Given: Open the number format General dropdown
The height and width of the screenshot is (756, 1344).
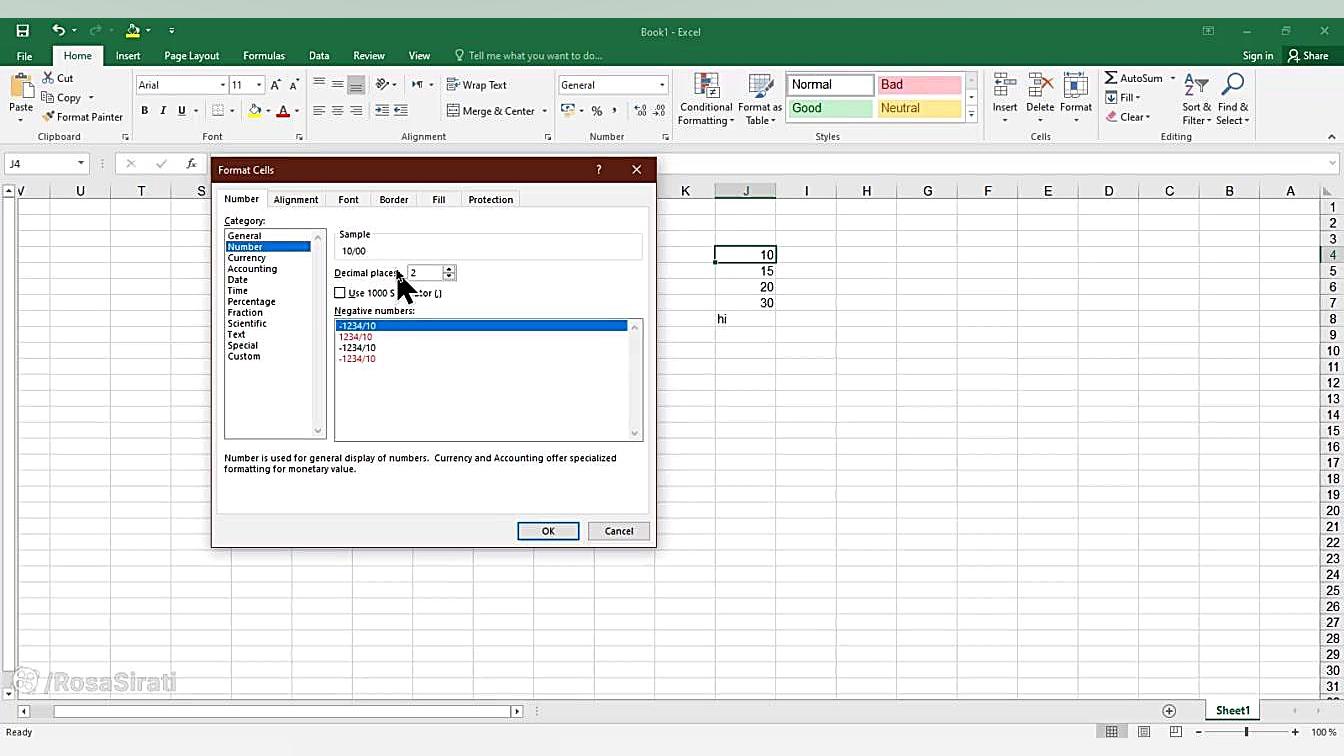Looking at the screenshot, I should click(x=661, y=85).
